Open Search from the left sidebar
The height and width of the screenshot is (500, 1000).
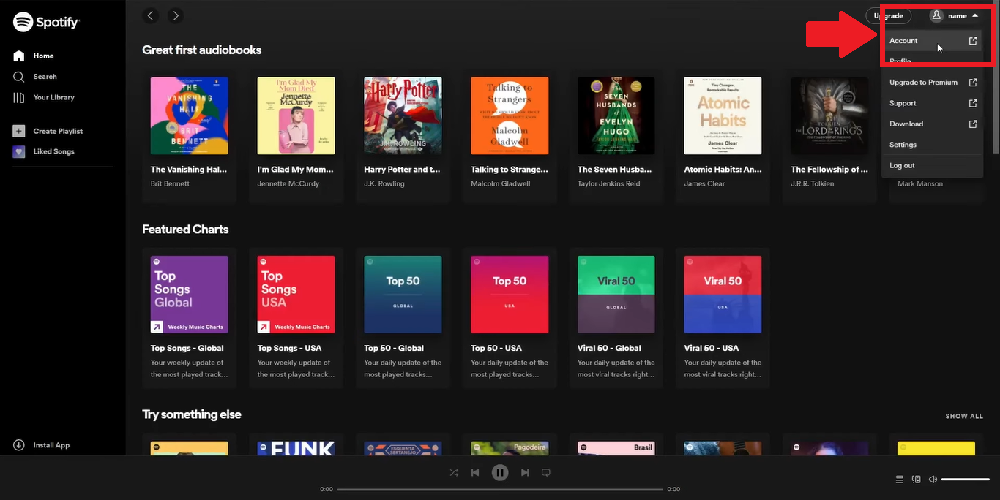click(x=18, y=77)
